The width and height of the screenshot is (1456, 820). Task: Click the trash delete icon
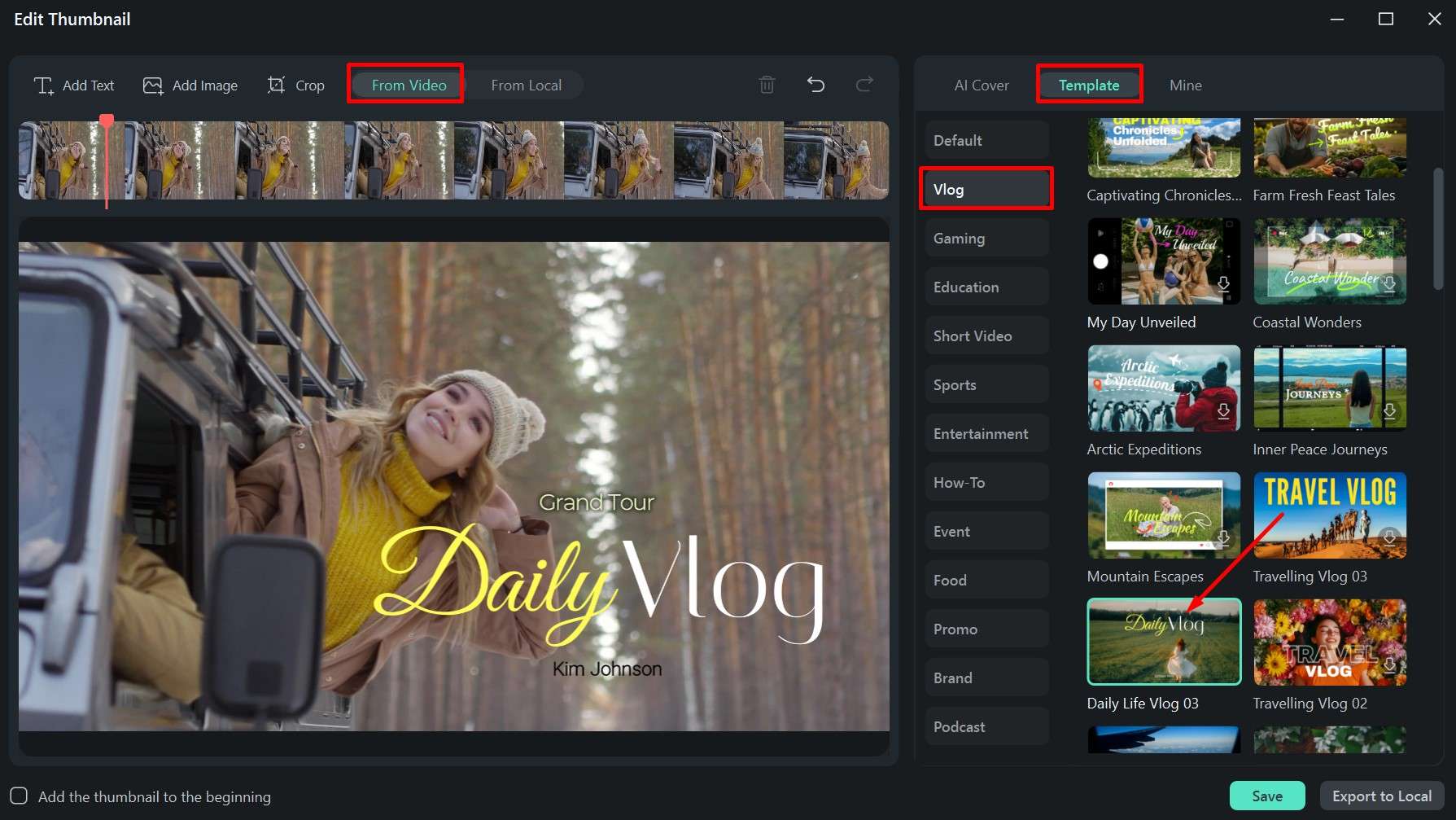point(767,85)
